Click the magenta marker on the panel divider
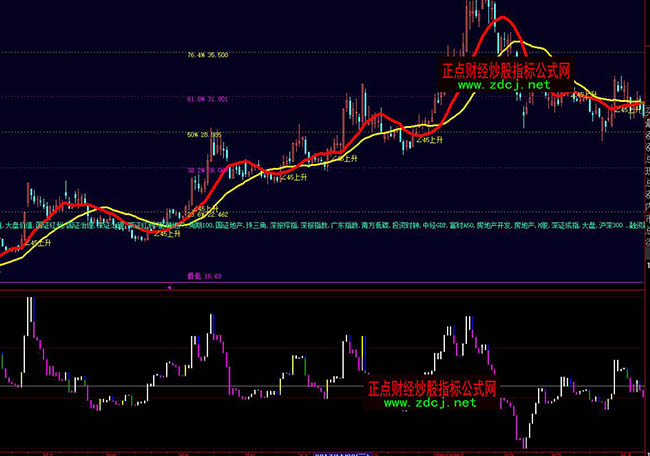 pyautogui.click(x=170, y=286)
